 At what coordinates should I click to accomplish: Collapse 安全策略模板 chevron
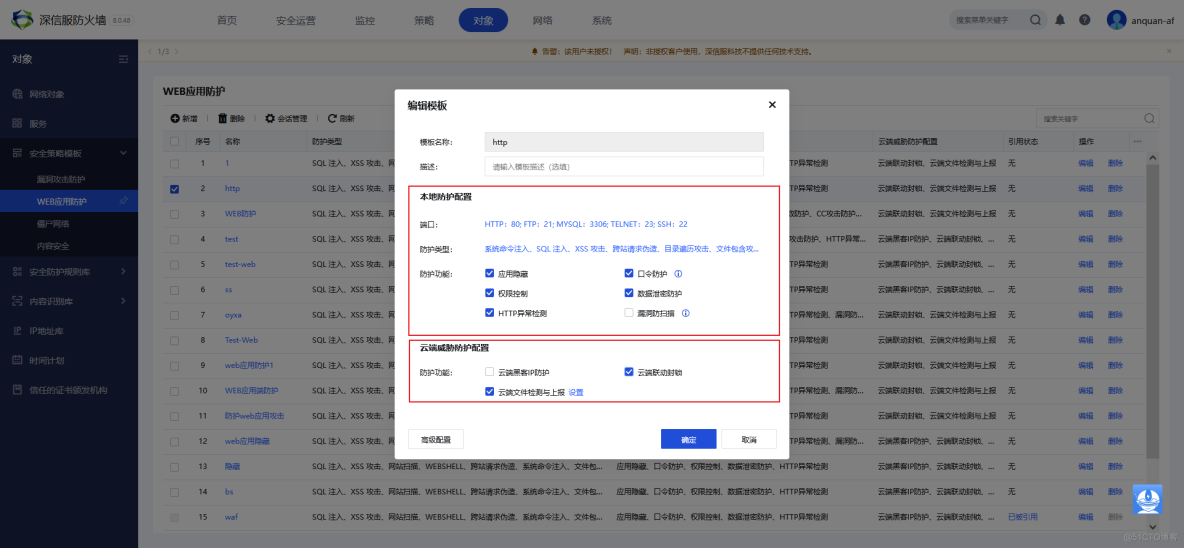click(x=124, y=152)
